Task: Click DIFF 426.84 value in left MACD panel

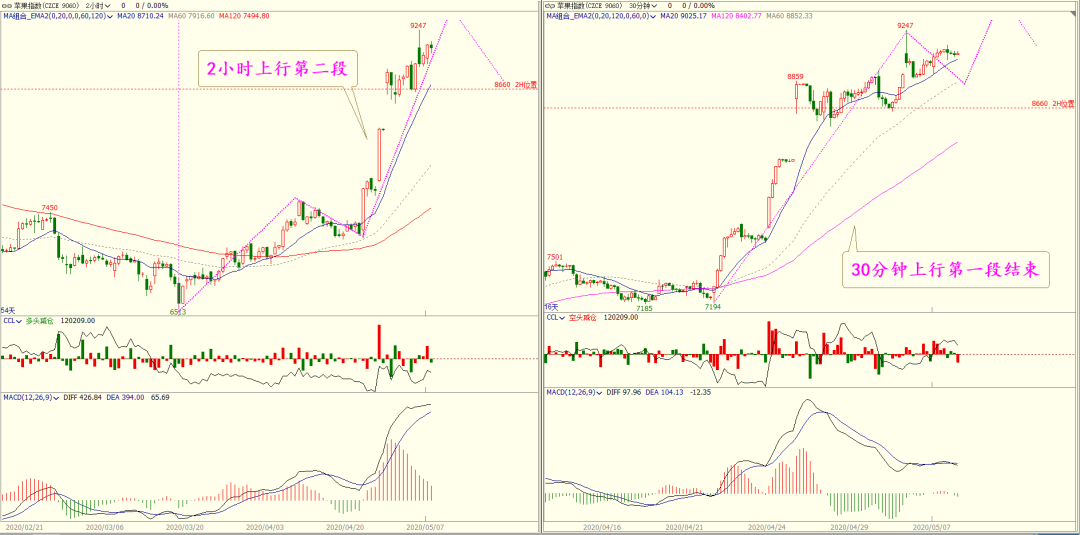Action: point(83,397)
